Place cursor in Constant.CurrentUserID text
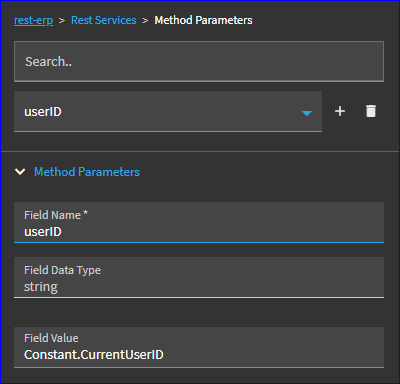 94,355
